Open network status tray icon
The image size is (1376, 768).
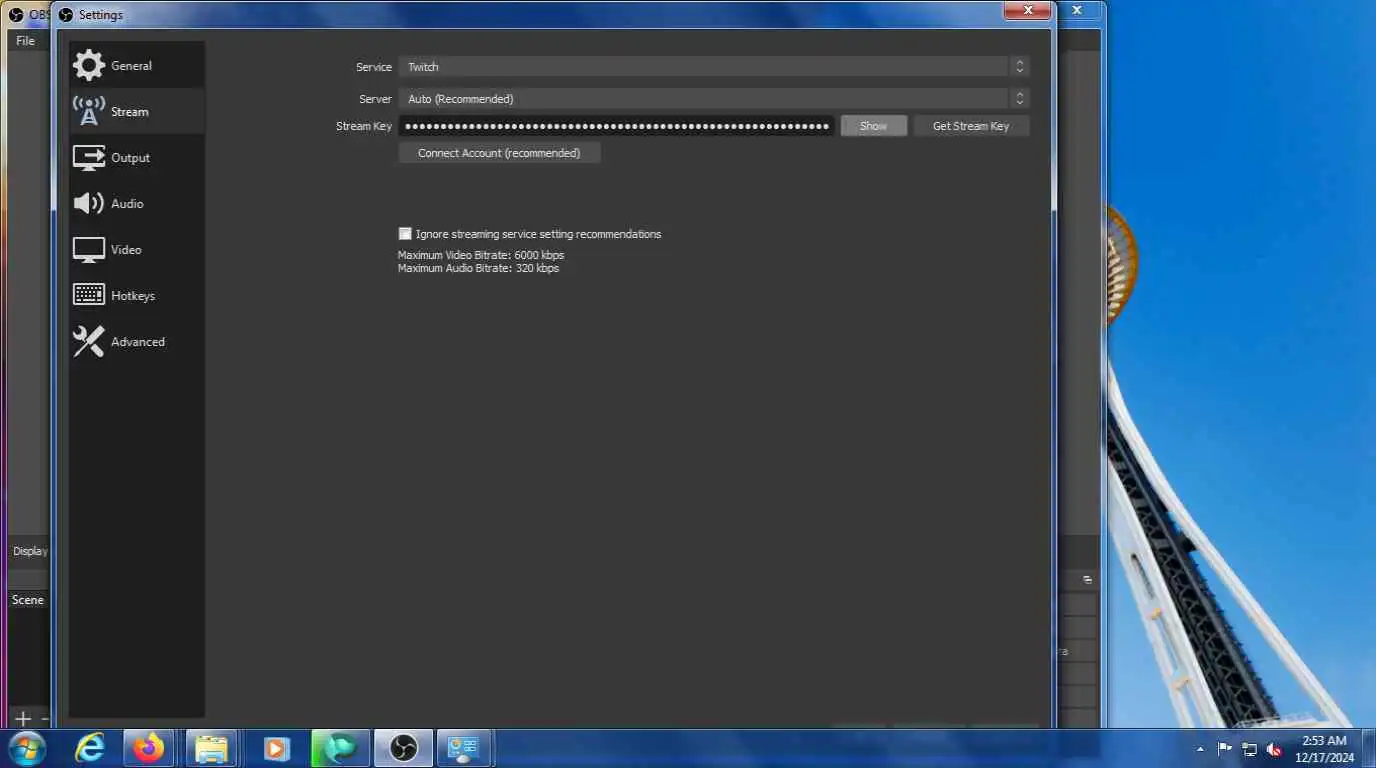coord(1250,749)
